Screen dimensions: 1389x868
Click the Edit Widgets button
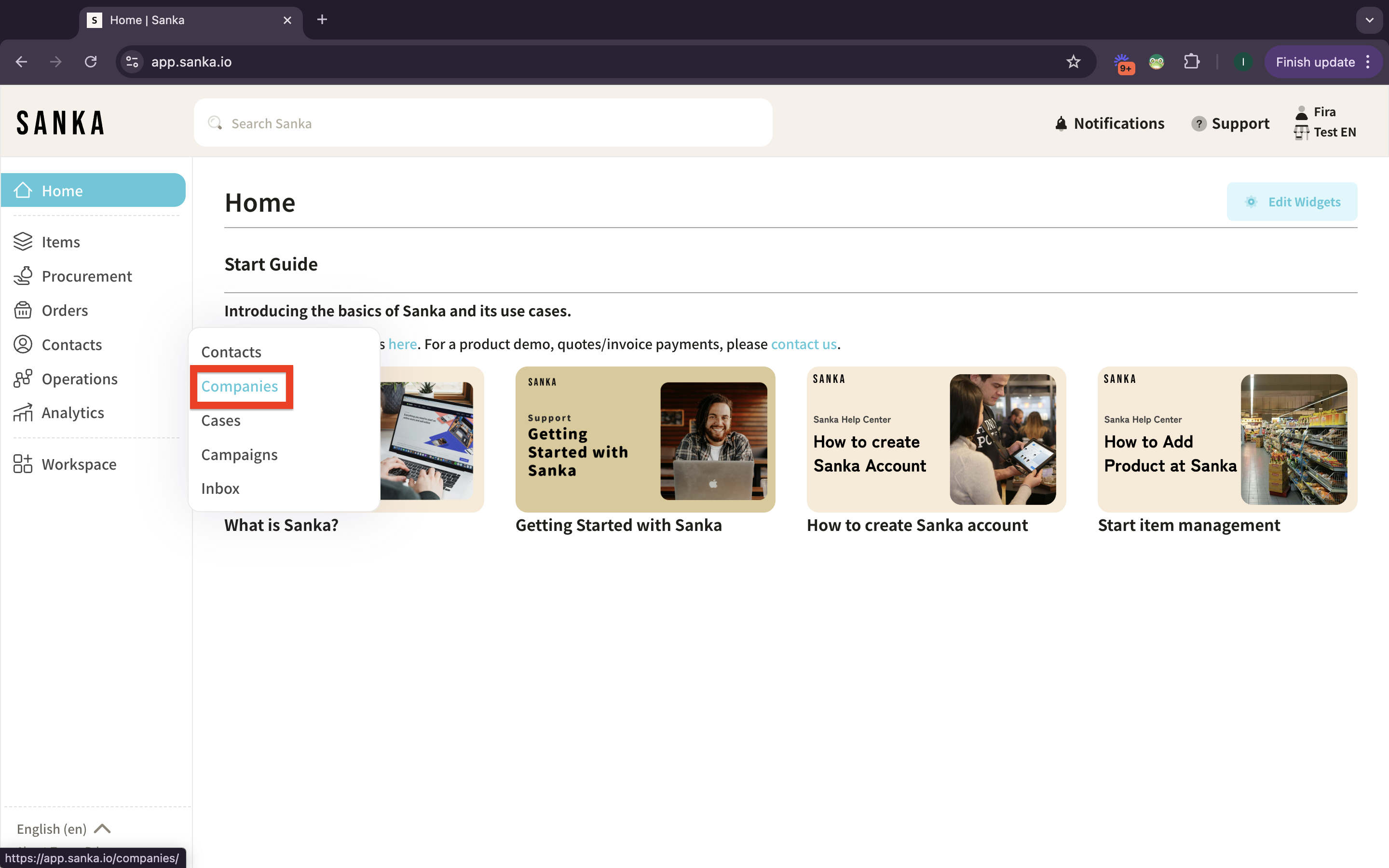[1292, 202]
